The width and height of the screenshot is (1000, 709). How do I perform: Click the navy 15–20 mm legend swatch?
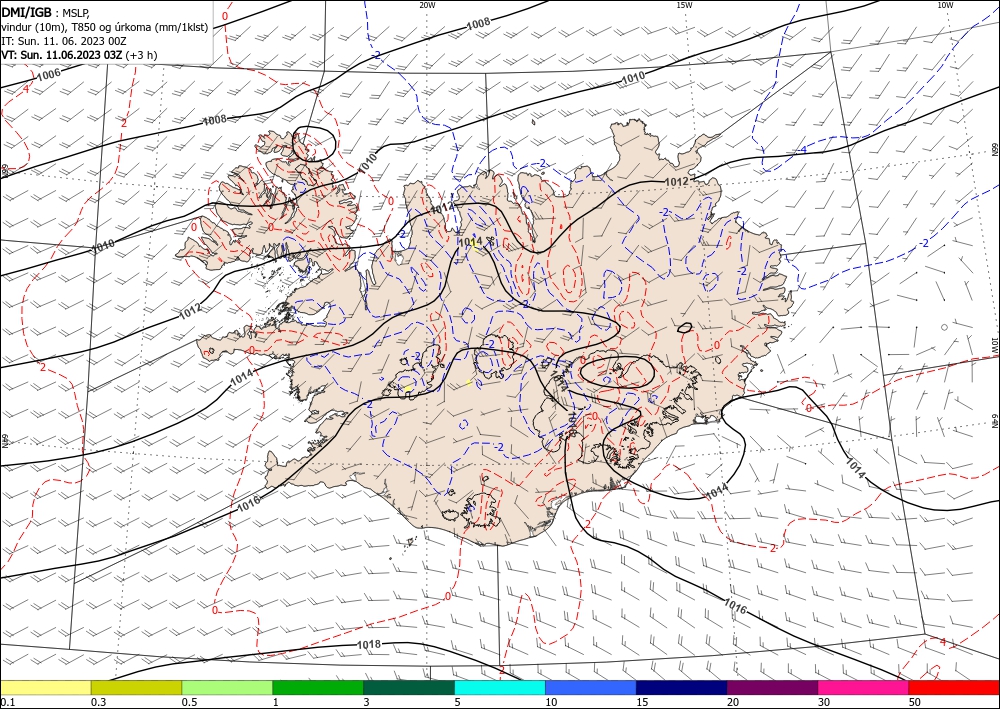pyautogui.click(x=681, y=687)
